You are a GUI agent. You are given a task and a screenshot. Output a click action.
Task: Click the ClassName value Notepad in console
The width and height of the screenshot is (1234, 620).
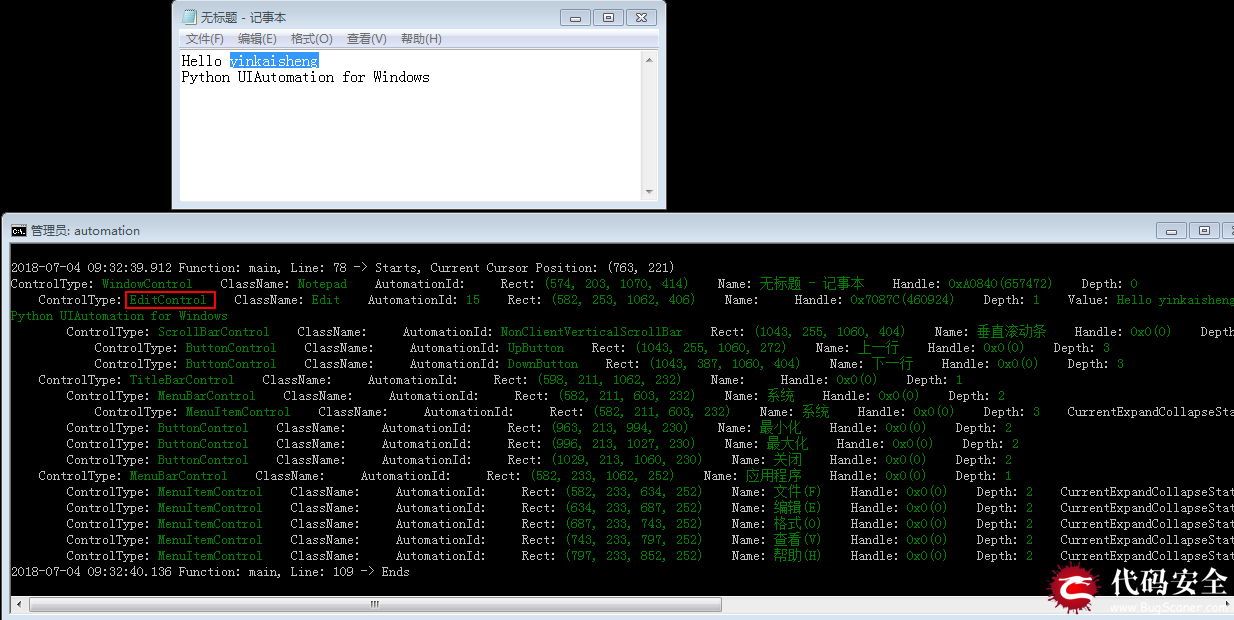click(x=322, y=284)
